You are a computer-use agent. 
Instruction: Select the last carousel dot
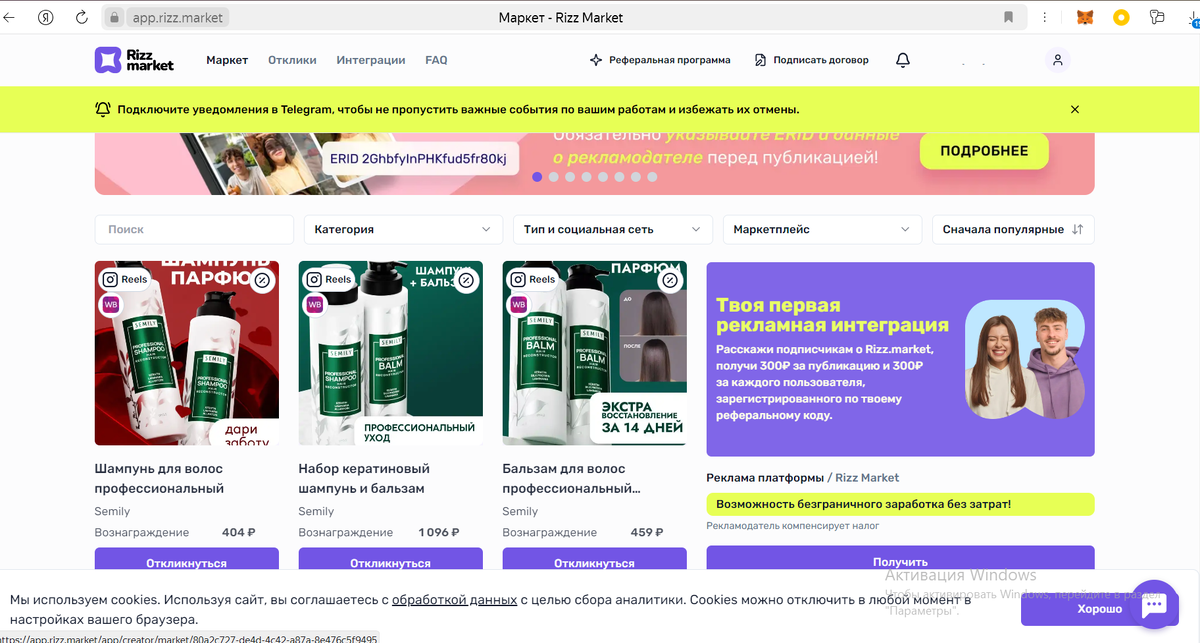(652, 177)
